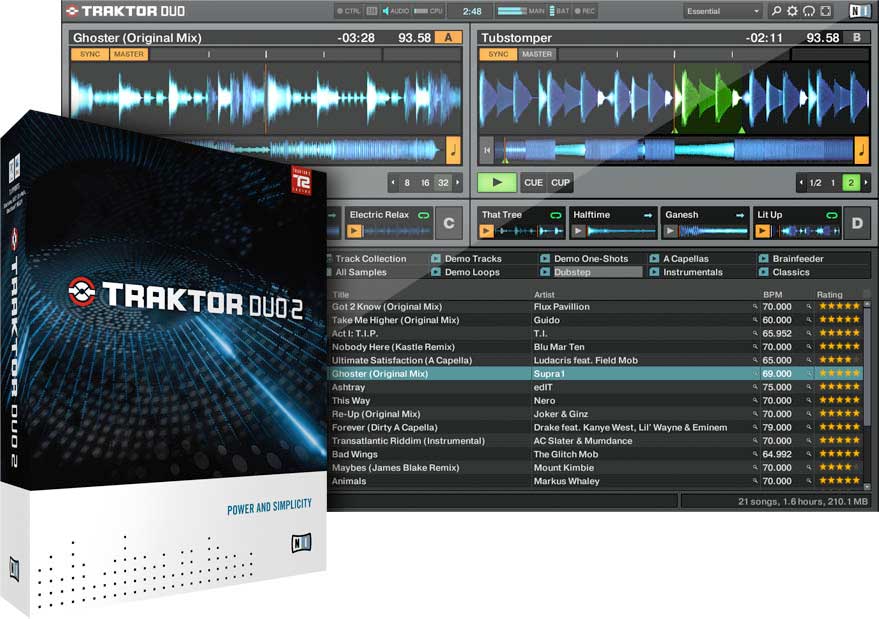Click the musical note icon on Deck B stripe
The width and height of the screenshot is (879, 619).
pyautogui.click(x=862, y=150)
